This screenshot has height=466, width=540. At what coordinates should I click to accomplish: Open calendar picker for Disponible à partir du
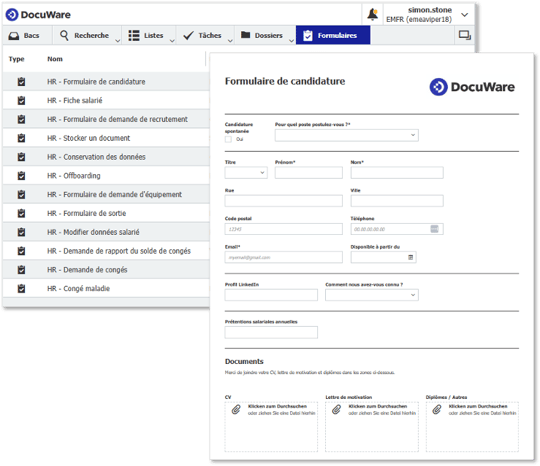410,257
